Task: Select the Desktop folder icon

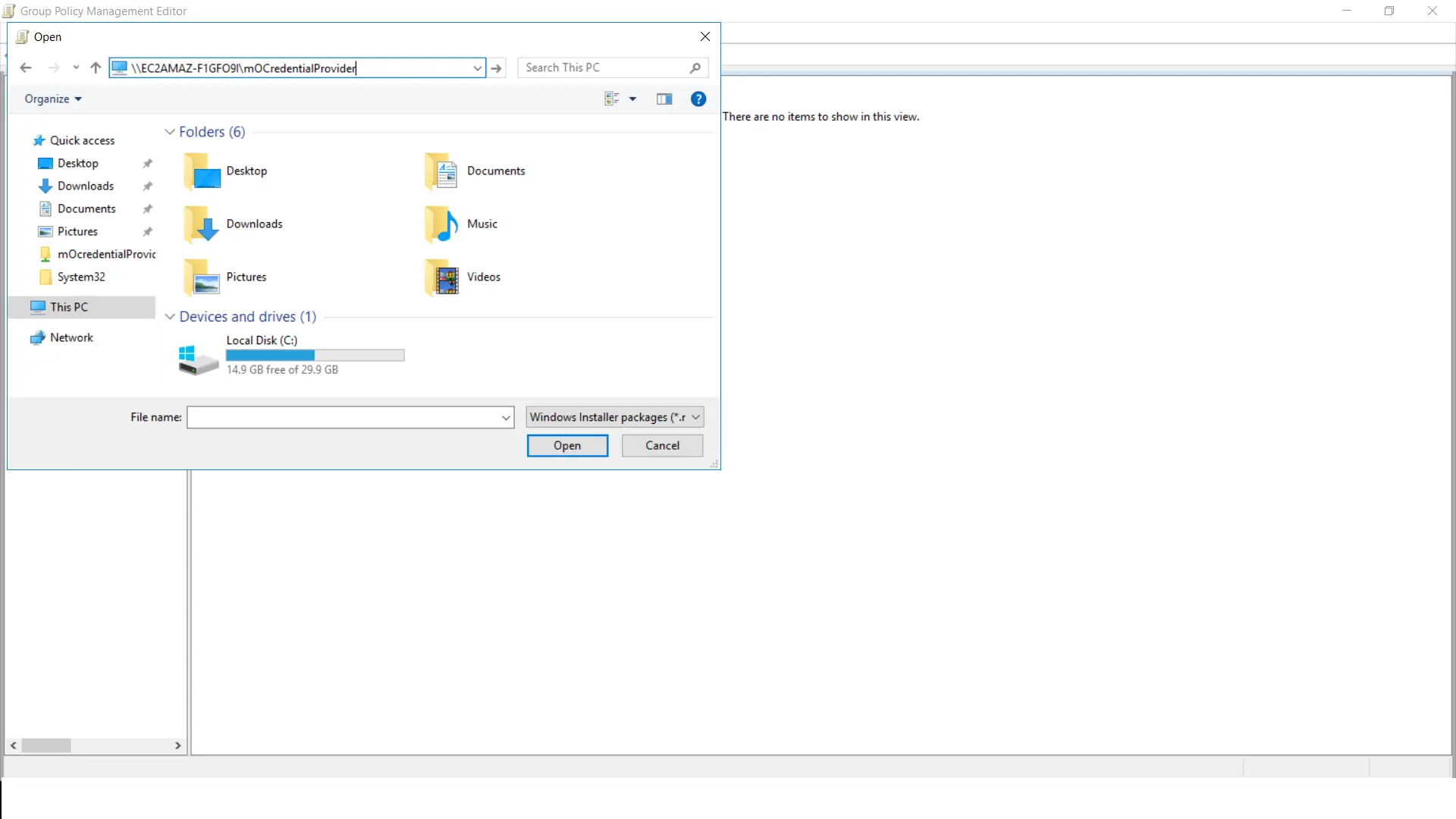Action: coord(202,171)
